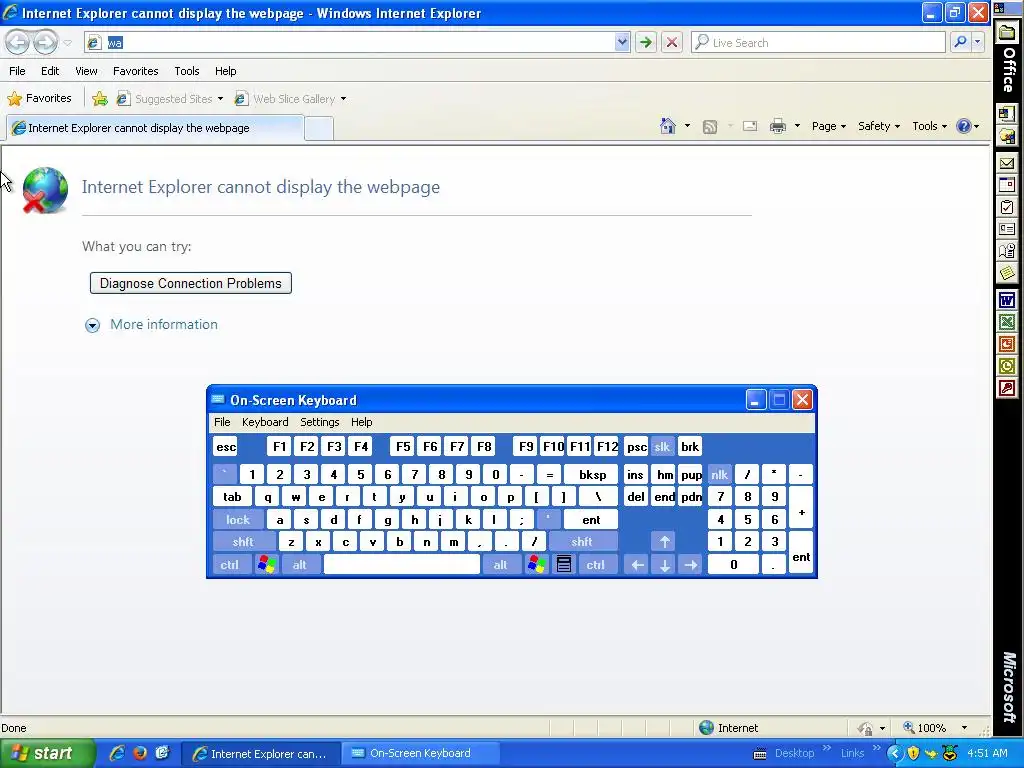
Task: Click the red Stop loading button
Action: [671, 42]
